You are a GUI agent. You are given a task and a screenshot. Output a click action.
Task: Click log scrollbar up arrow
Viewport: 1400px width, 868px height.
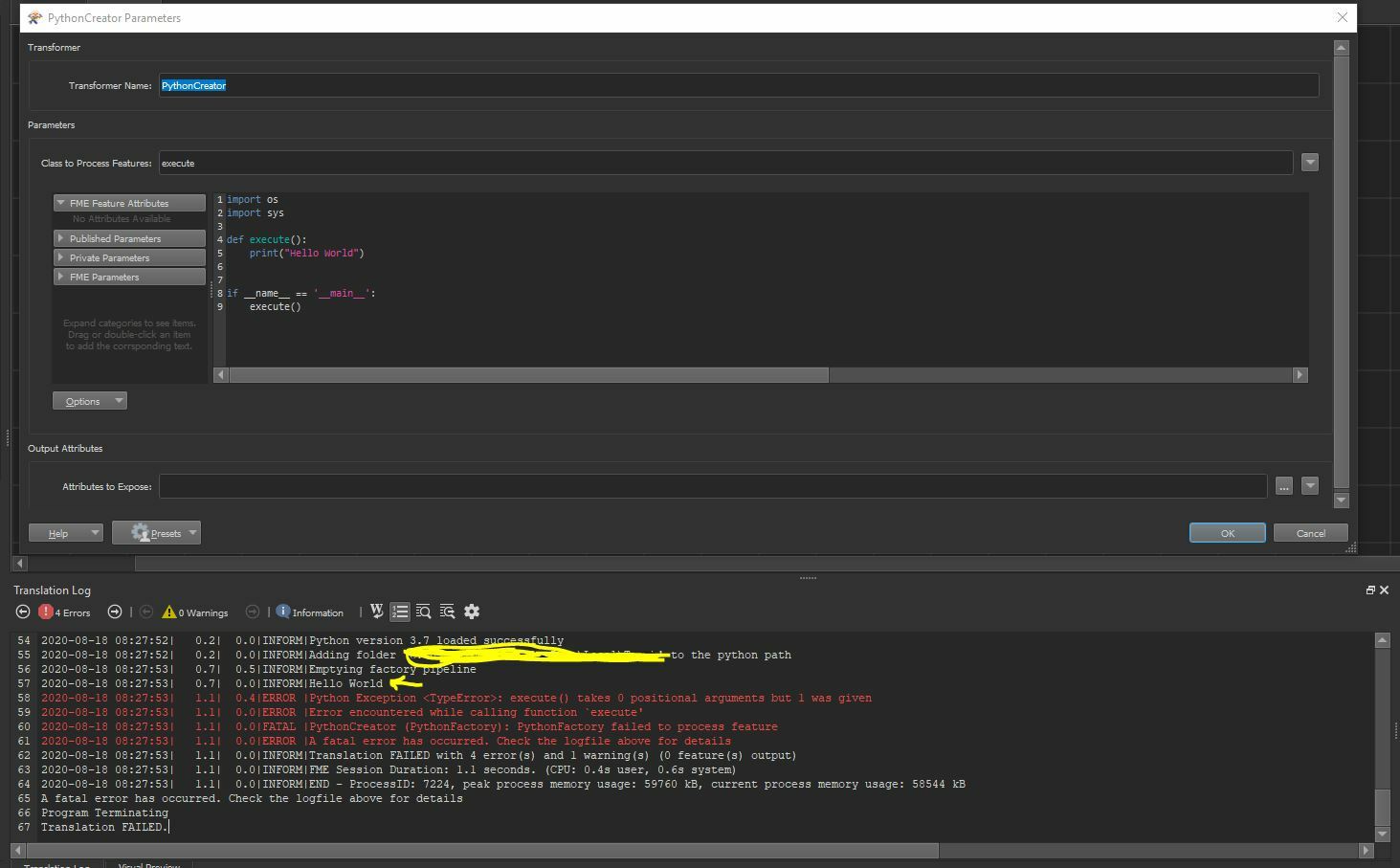coord(1382,639)
